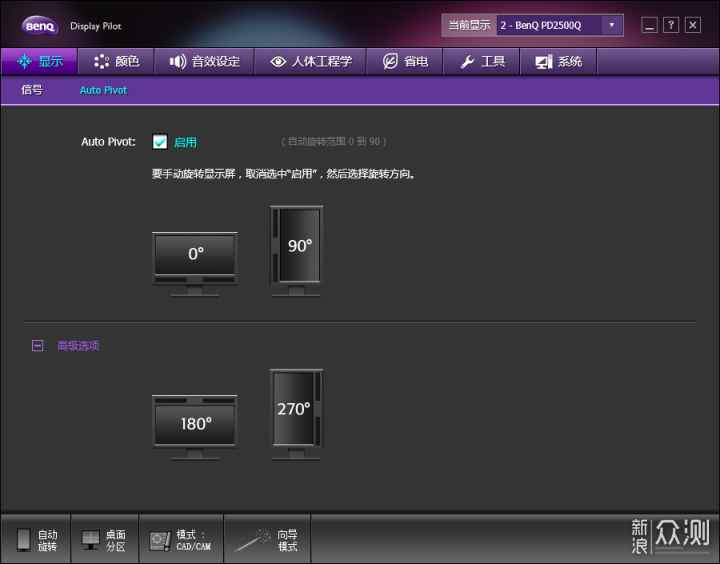720x564 pixels.
Task: Click the Display Pilot title text
Action: [96, 26]
